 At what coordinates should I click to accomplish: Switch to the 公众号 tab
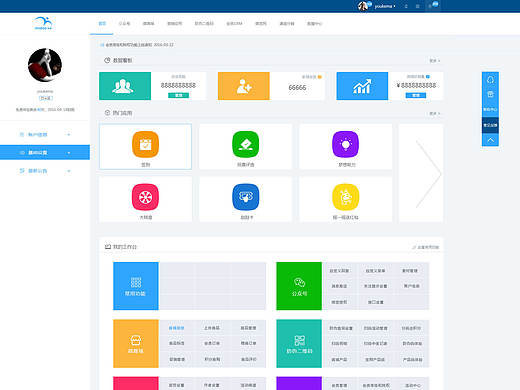(124, 24)
